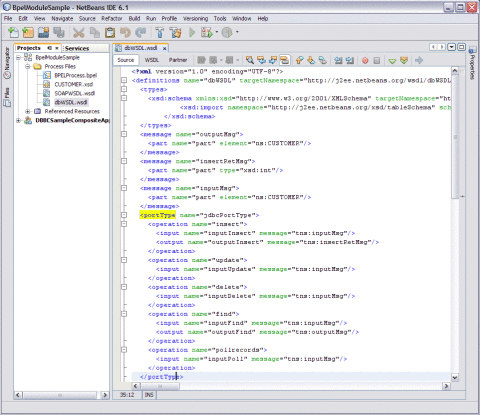
Task: Open the Profile icon dropdown arrow
Action: point(237,32)
